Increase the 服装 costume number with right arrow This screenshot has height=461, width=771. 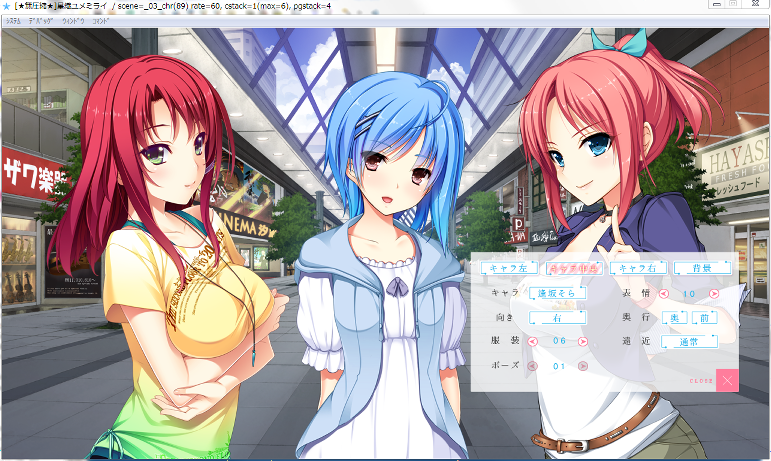click(x=583, y=341)
